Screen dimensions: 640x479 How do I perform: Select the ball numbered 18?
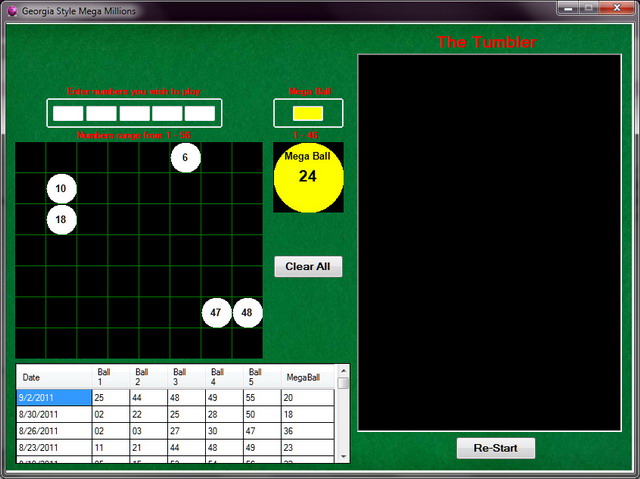coord(61,220)
